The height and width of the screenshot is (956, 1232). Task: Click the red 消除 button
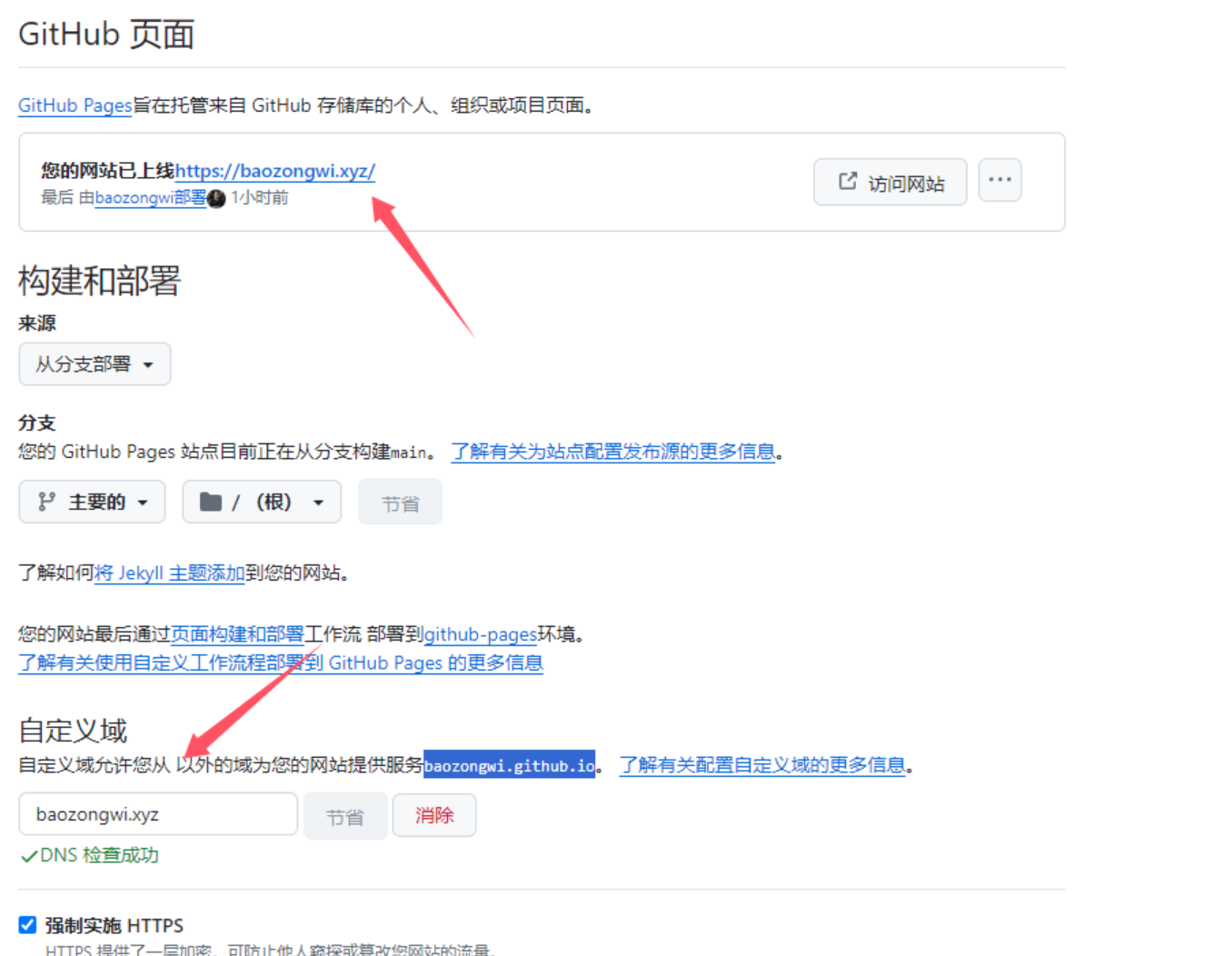click(434, 815)
